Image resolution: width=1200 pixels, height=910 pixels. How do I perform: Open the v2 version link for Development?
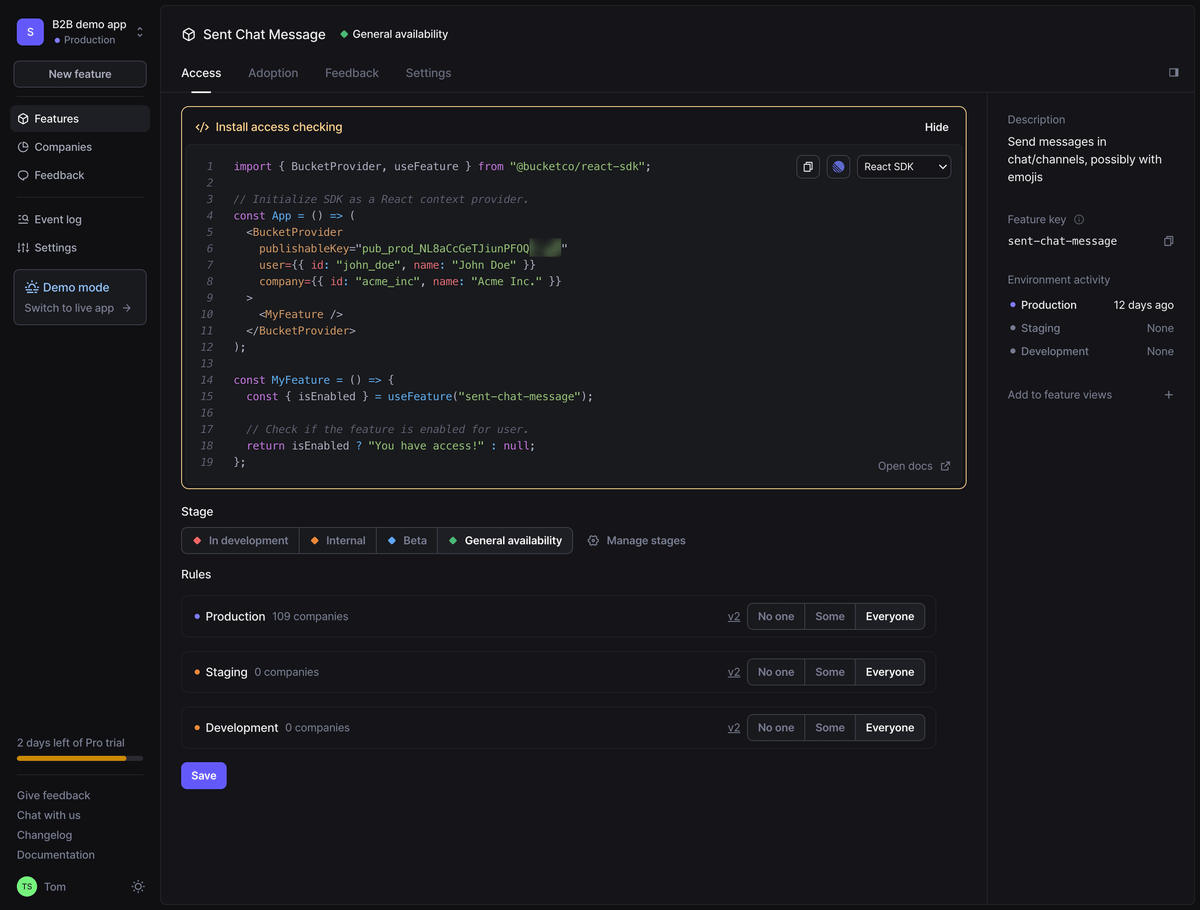coord(734,728)
